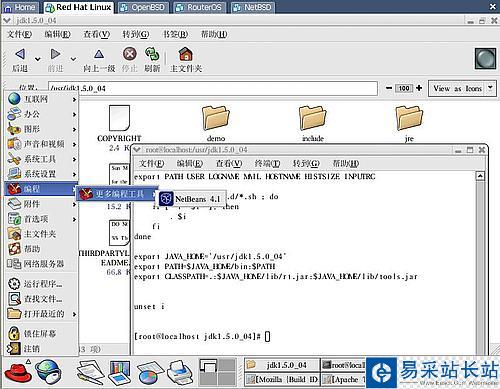Click terminal scrollbar up arrow
This screenshot has width=500, height=389.
(x=480, y=176)
